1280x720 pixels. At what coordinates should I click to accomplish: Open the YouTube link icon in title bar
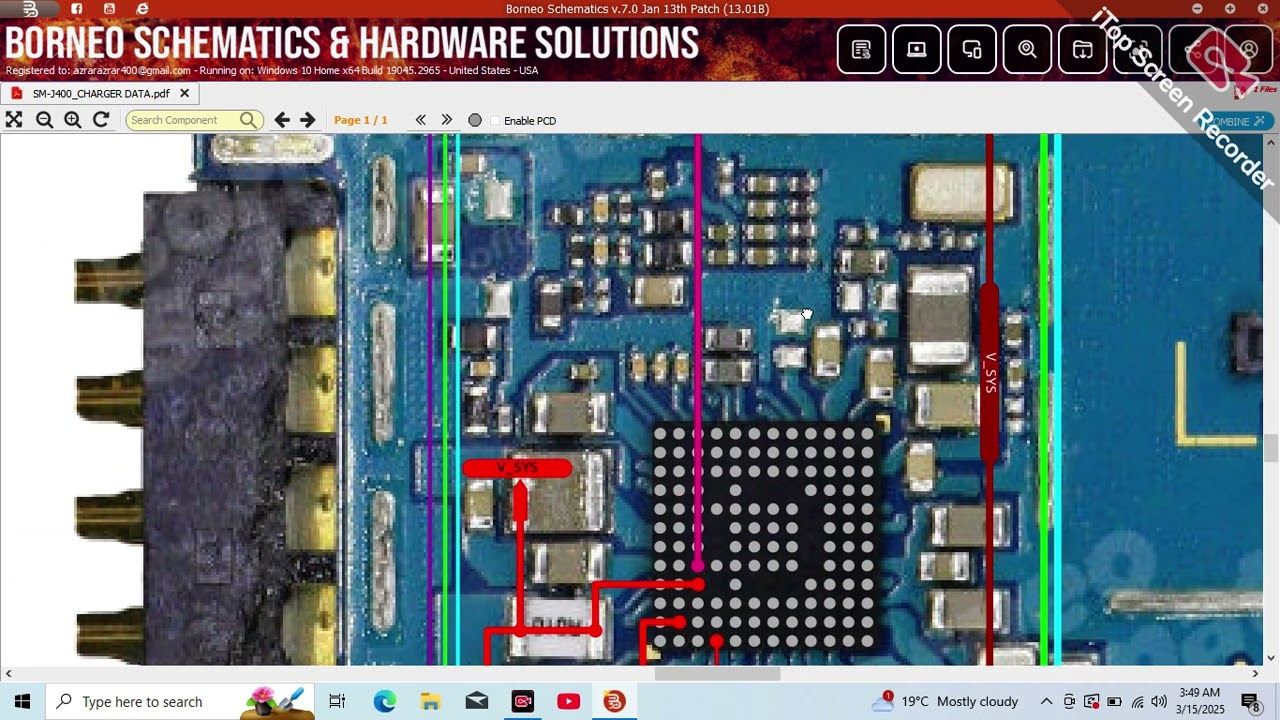pos(109,9)
